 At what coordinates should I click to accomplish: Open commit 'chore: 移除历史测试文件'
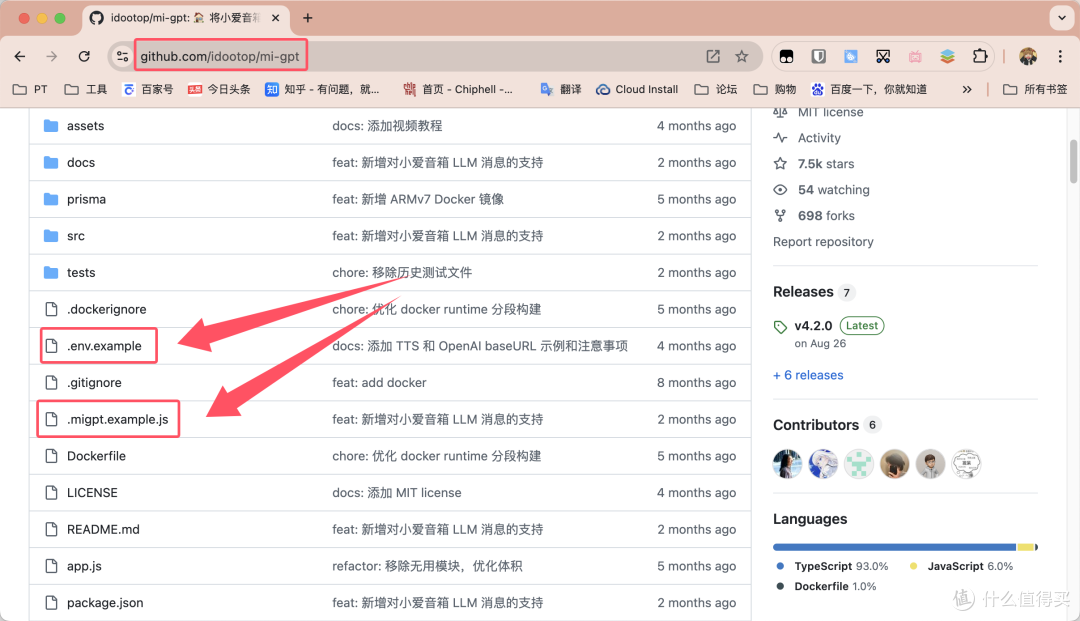pos(402,273)
